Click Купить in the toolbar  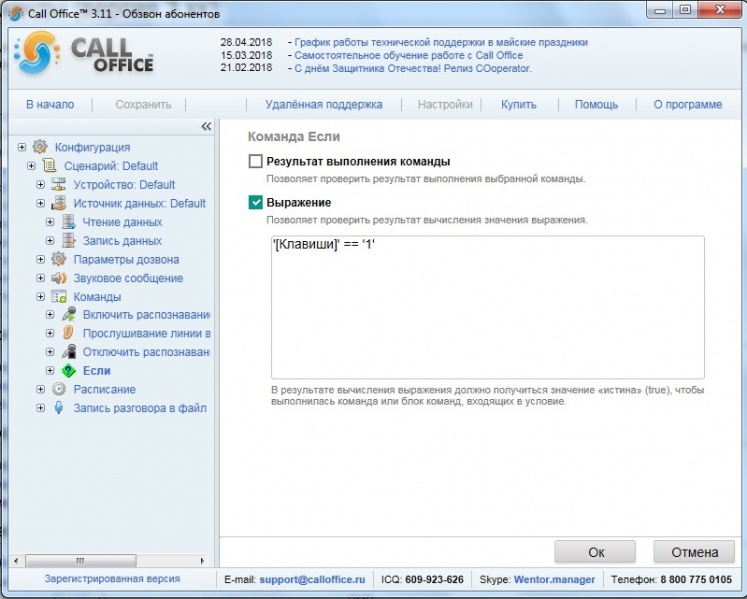[x=518, y=104]
